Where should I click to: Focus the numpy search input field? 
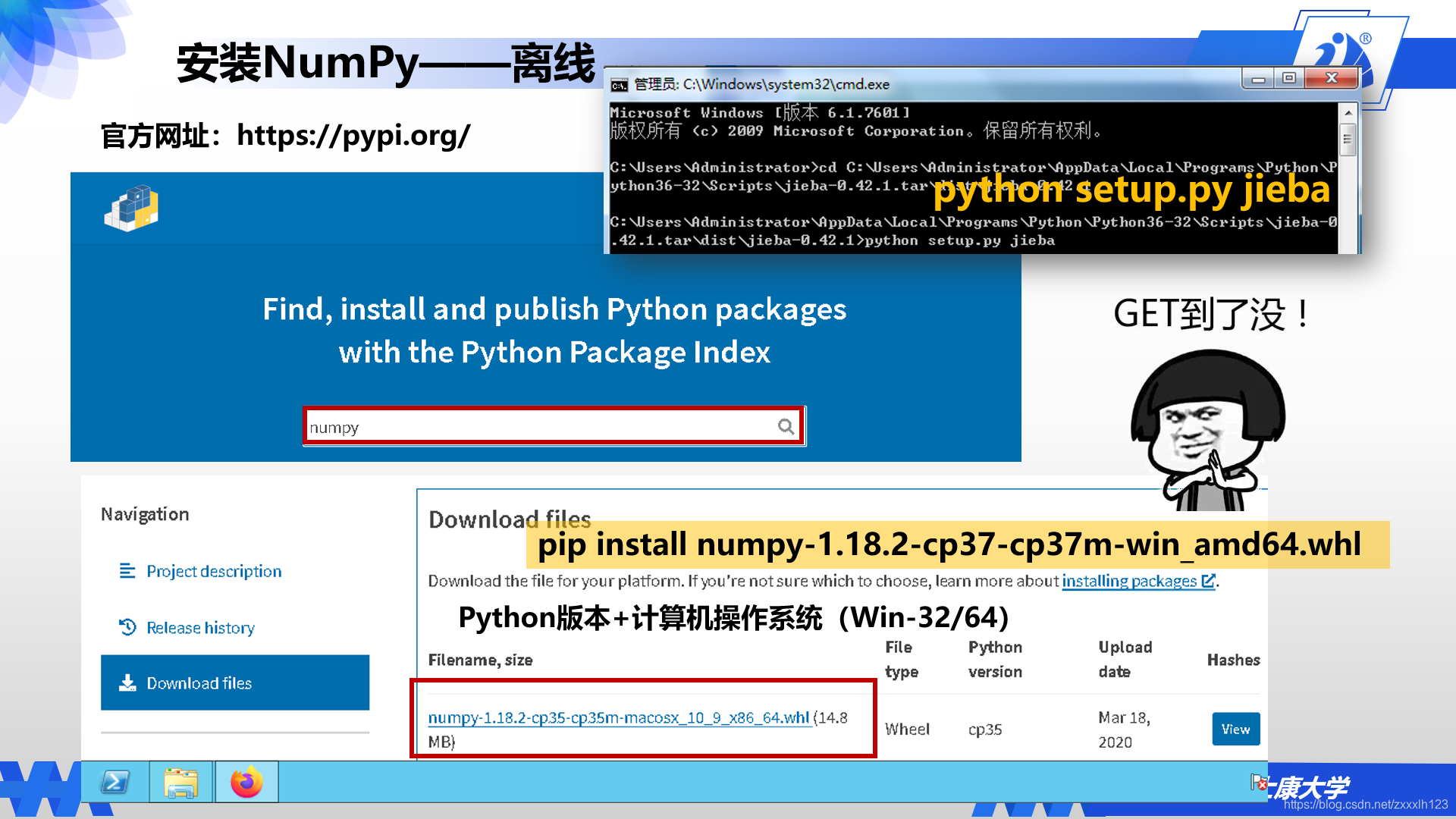(554, 427)
